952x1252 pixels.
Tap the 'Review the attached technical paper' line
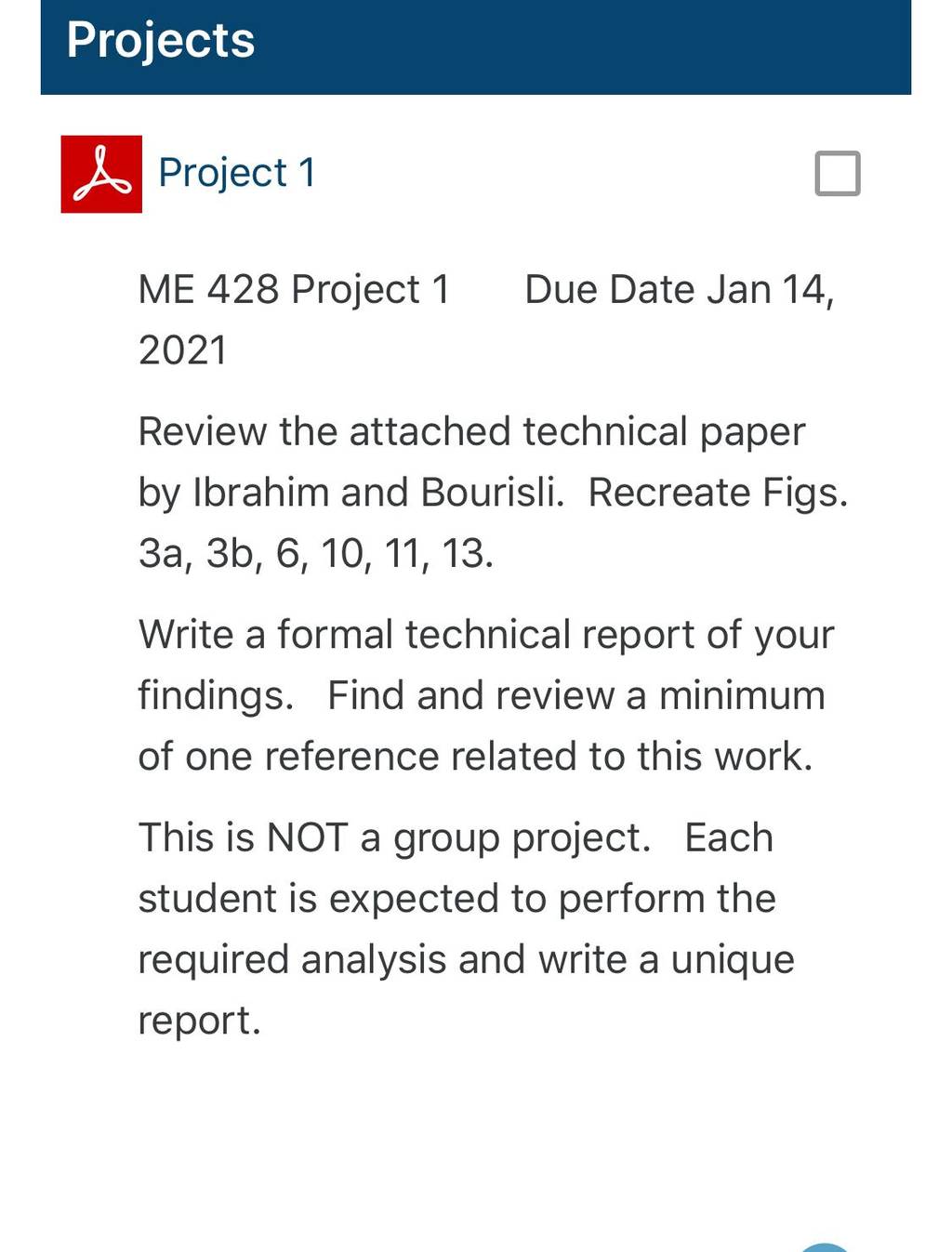(x=471, y=432)
